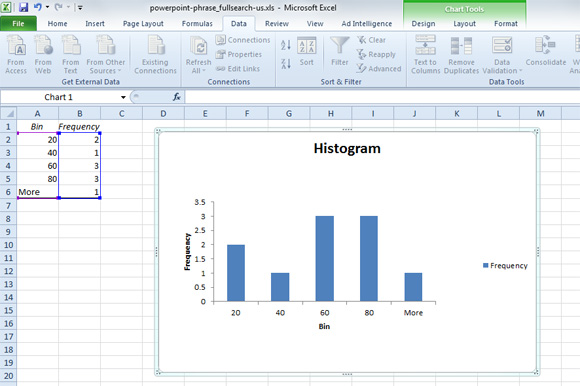
Task: Open Chart Tools Format tab
Action: tap(506, 24)
